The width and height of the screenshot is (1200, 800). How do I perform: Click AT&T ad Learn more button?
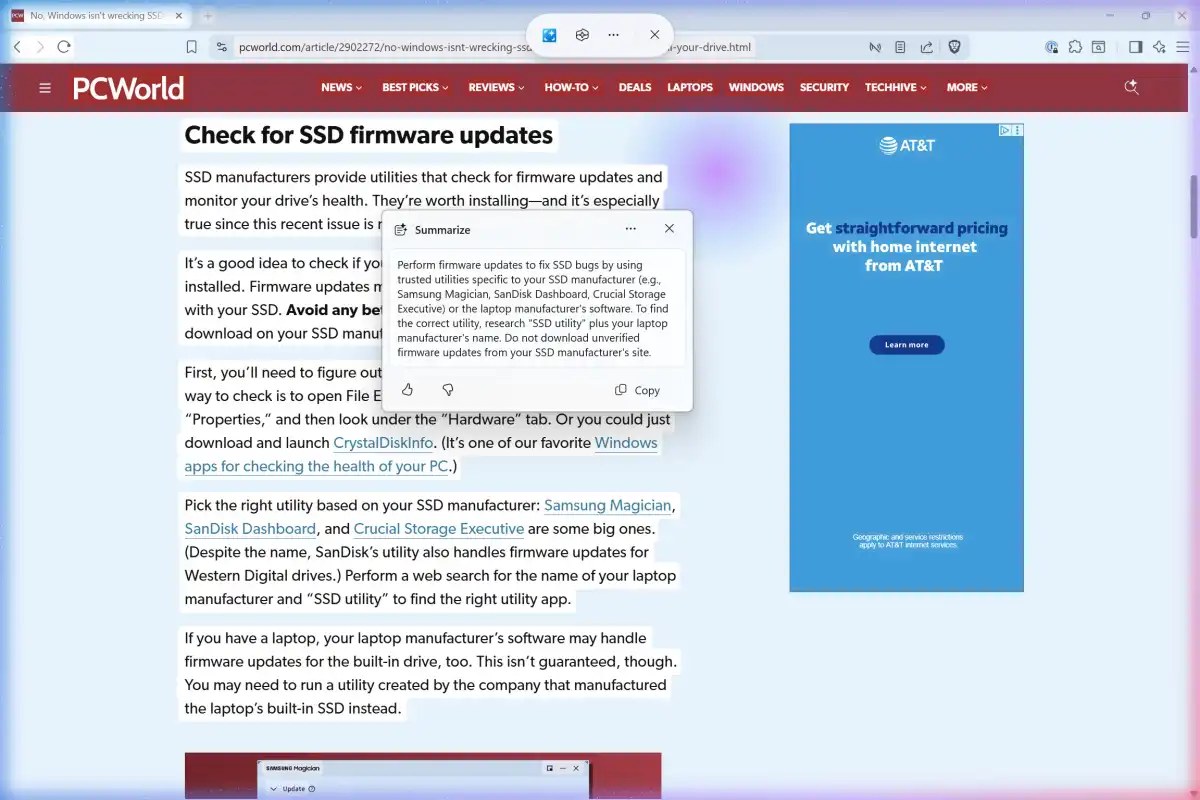(x=906, y=345)
